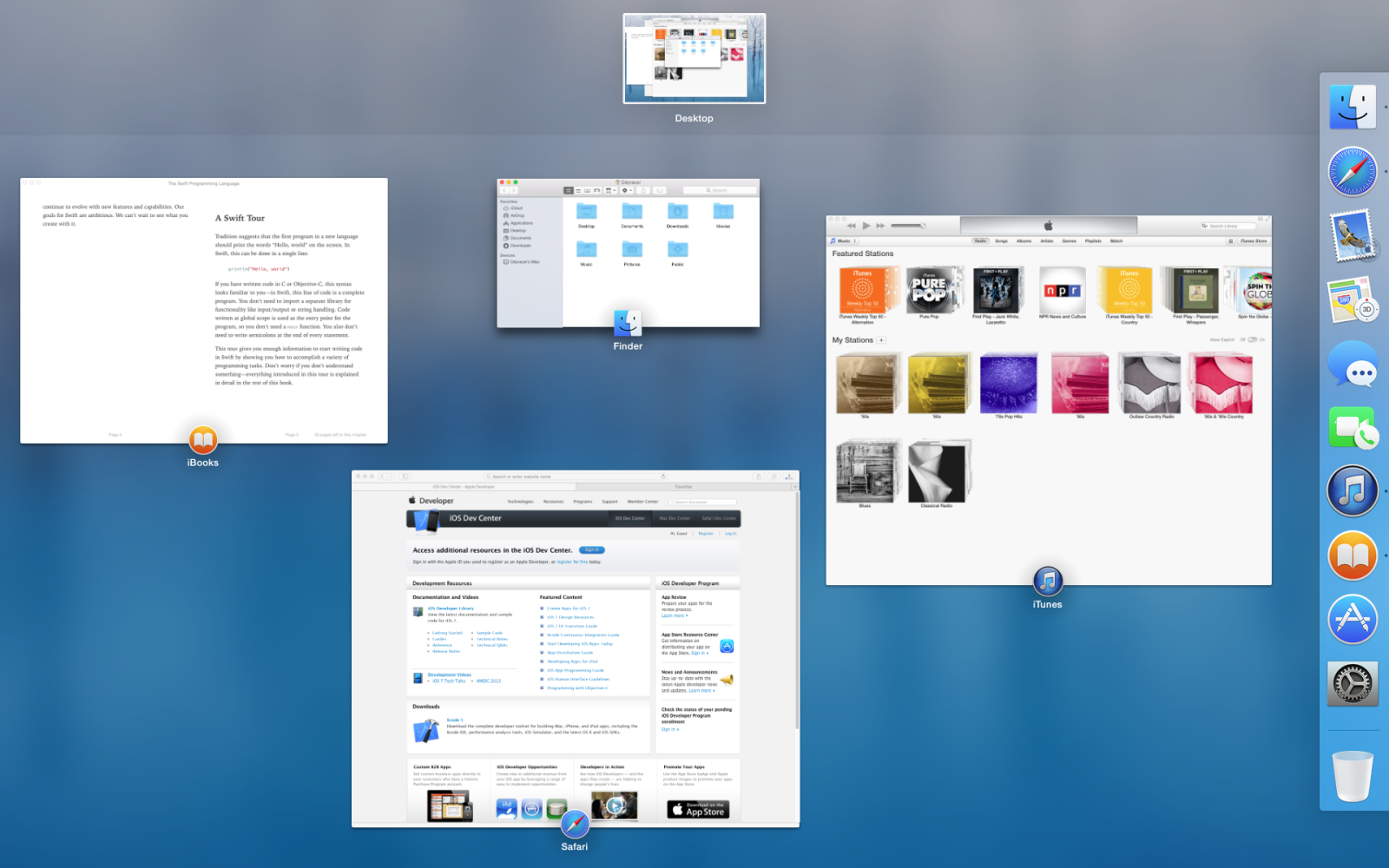Launch Safari from the Dock
Image resolution: width=1389 pixels, height=868 pixels.
tap(1353, 171)
